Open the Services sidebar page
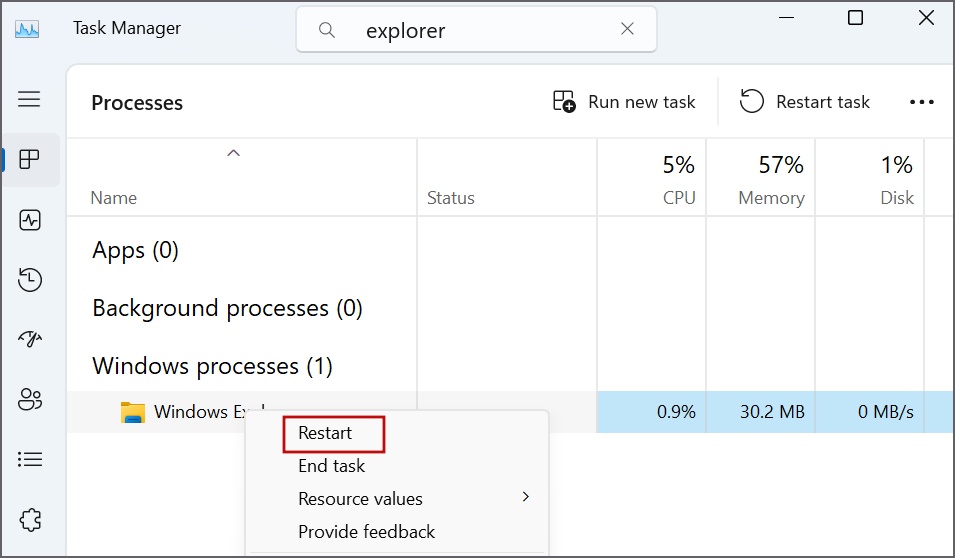 (x=29, y=520)
